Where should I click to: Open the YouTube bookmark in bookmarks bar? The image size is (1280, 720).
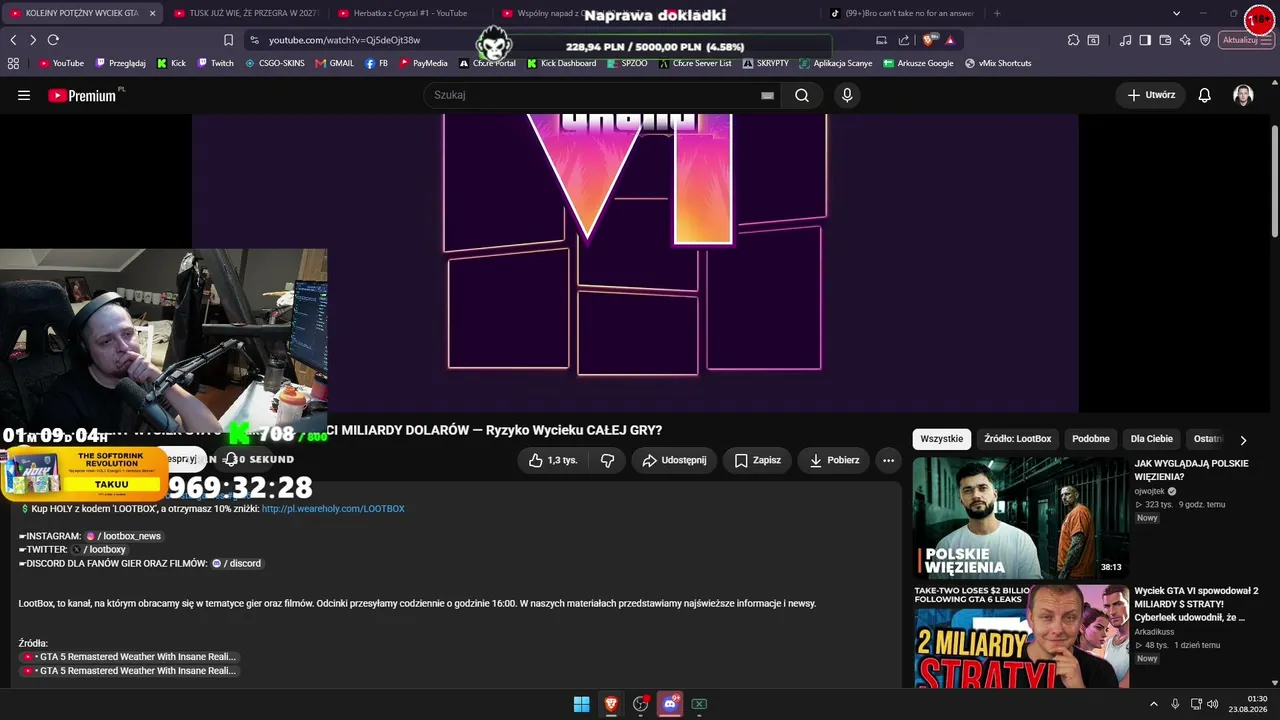(x=61, y=63)
